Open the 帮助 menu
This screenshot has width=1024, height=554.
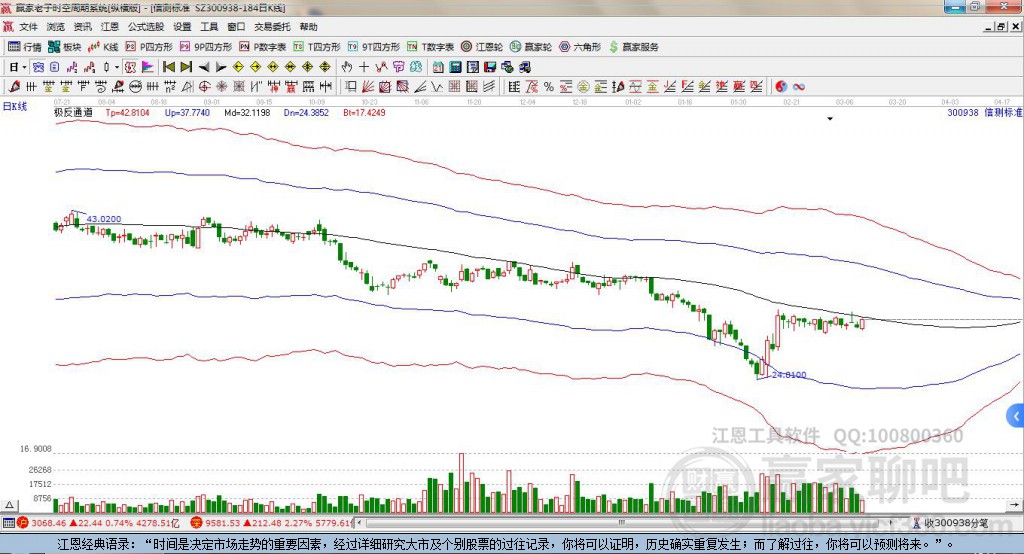point(308,27)
